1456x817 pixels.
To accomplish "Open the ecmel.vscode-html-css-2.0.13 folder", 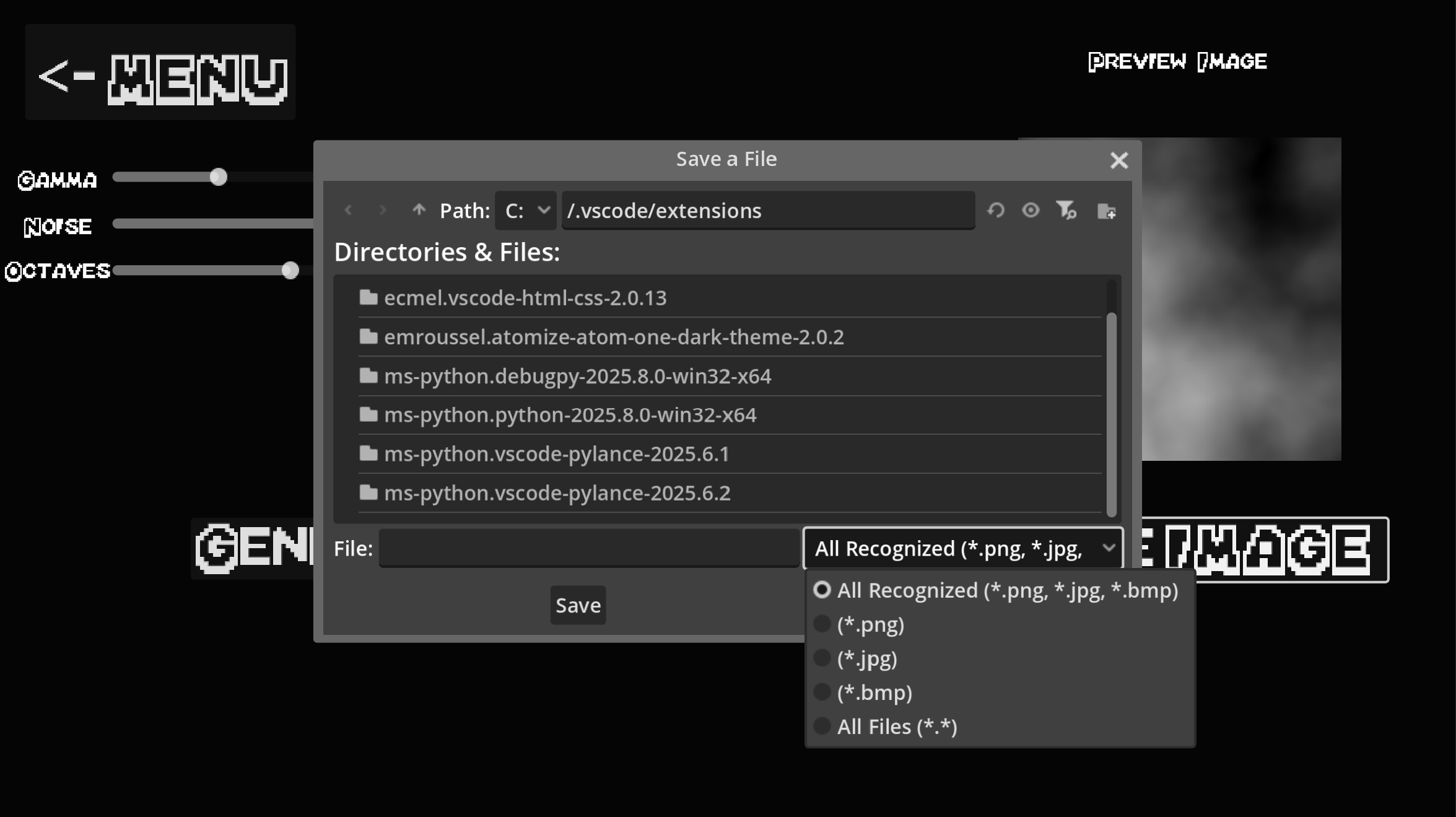I will (525, 298).
